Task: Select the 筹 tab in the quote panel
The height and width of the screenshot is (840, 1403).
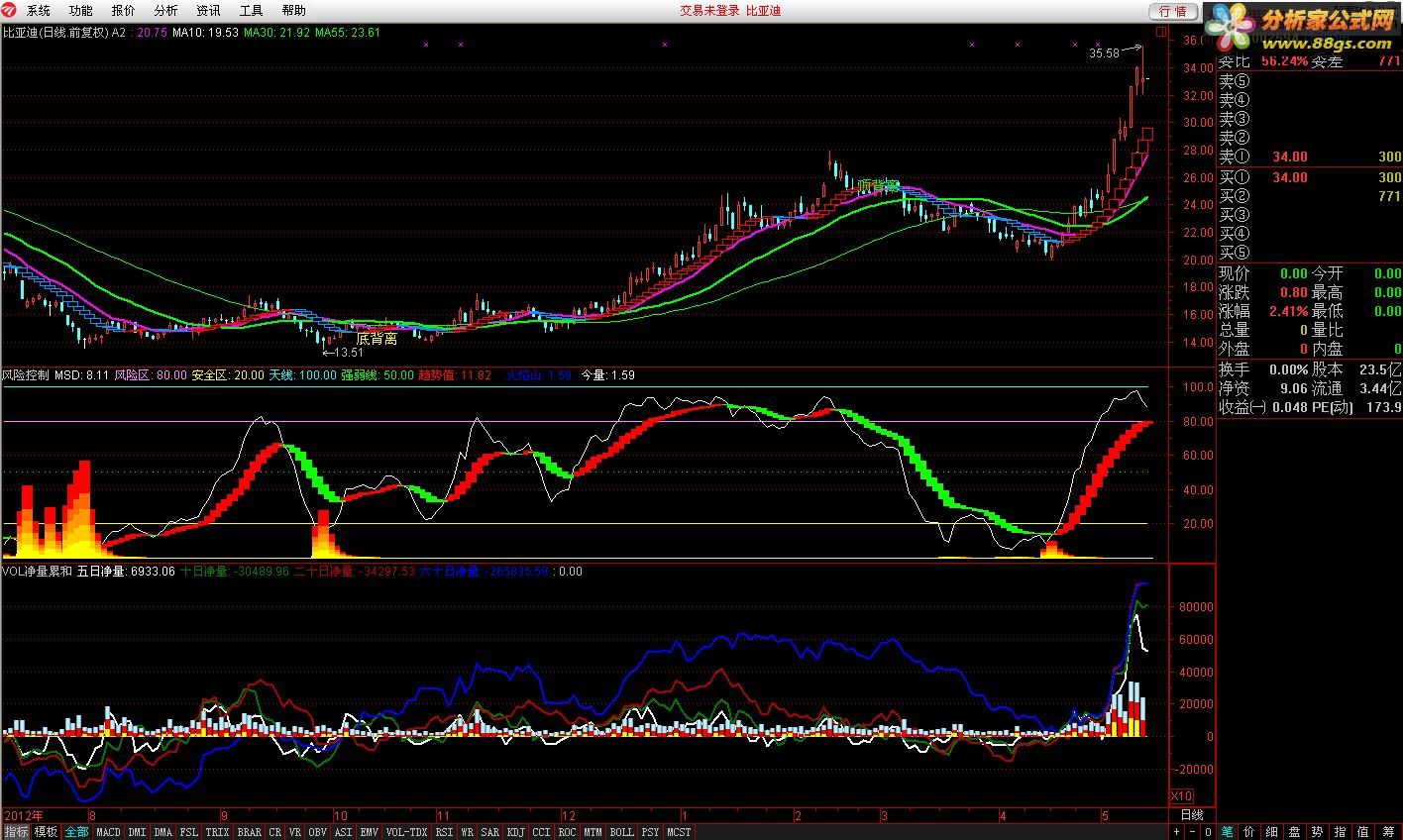Action: [x=1388, y=831]
